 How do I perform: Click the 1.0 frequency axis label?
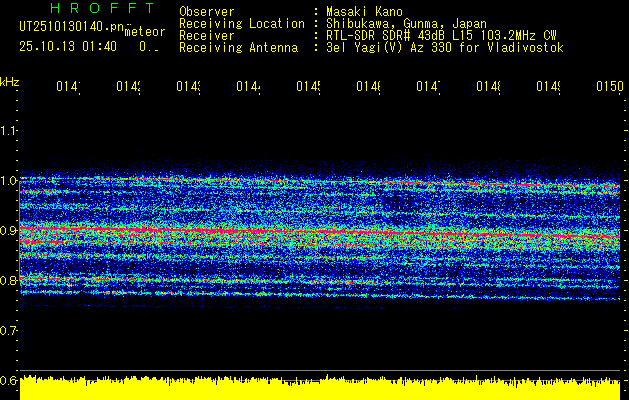(8, 180)
